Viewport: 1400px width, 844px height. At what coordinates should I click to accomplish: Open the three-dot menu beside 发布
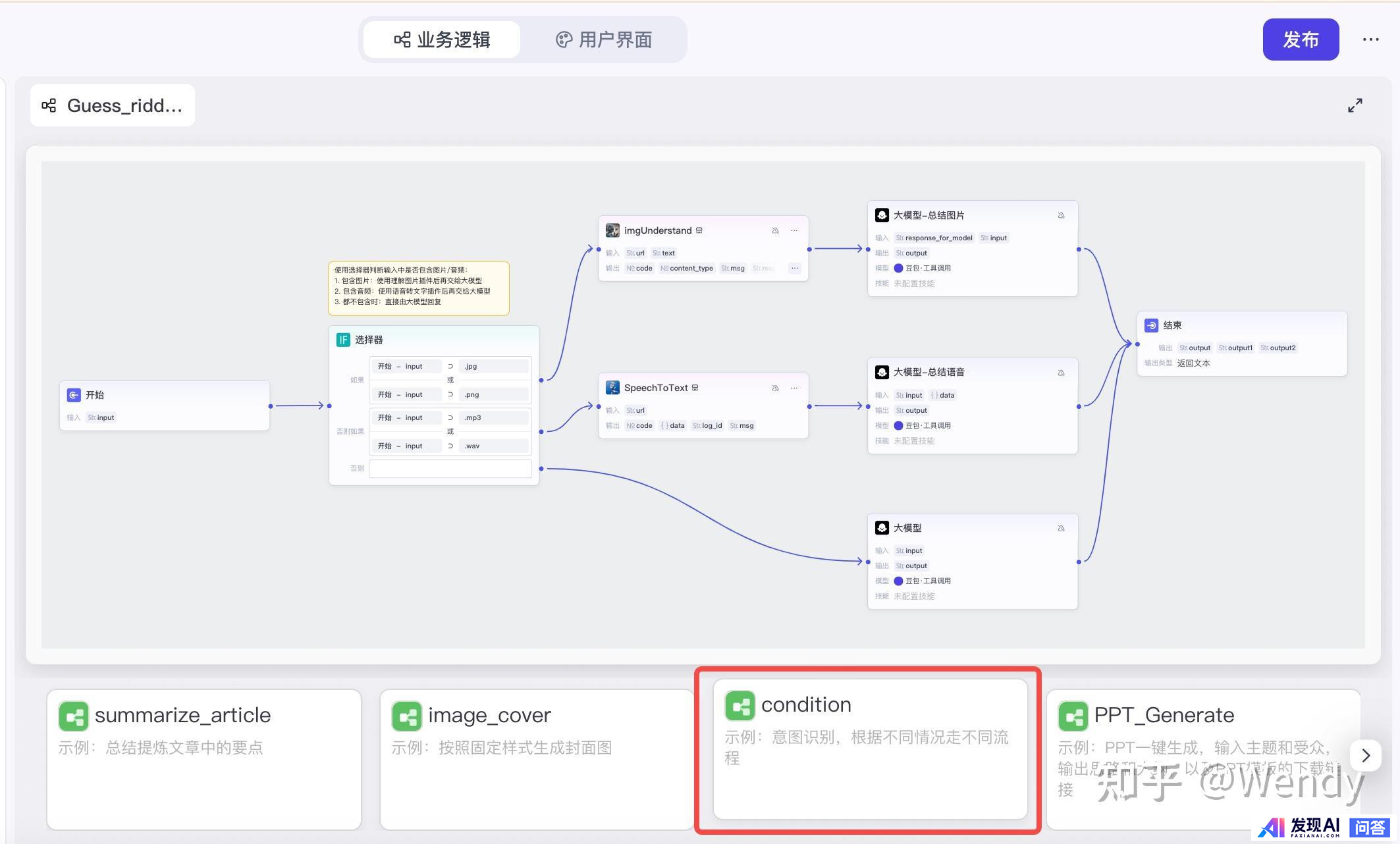(x=1370, y=40)
